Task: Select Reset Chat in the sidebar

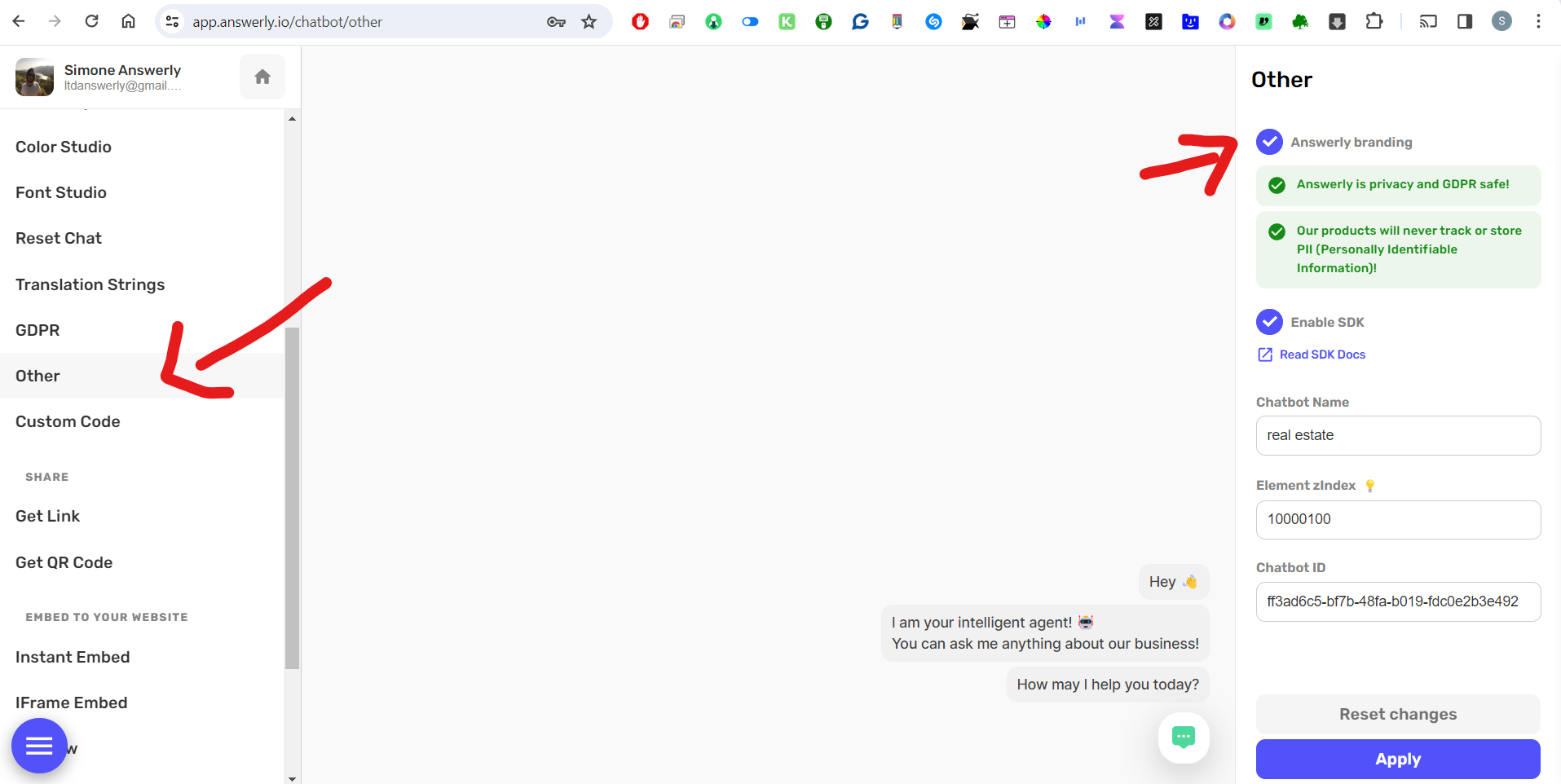Action: pyautogui.click(x=59, y=238)
